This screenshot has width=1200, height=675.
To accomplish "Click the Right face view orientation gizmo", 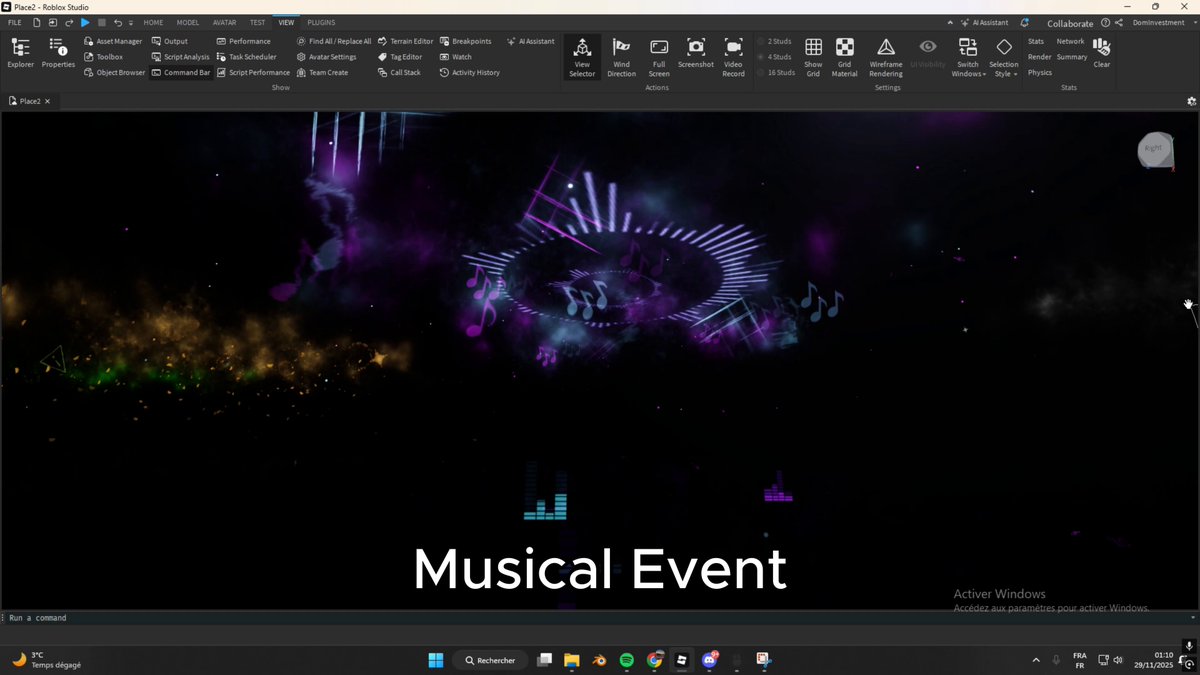I will click(x=1154, y=149).
